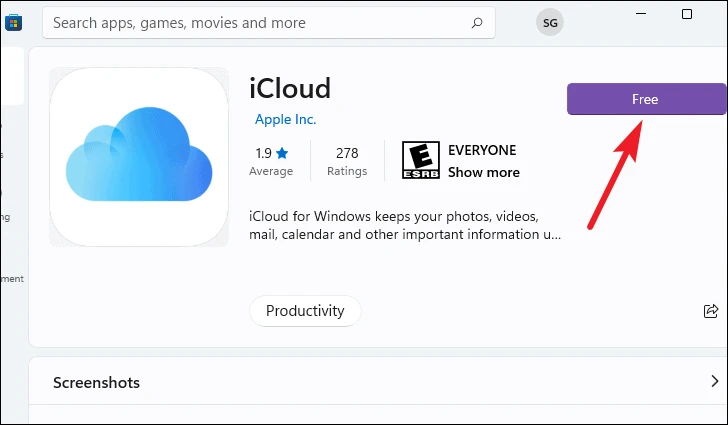Expand Show more rating details
The image size is (728, 425).
(484, 172)
